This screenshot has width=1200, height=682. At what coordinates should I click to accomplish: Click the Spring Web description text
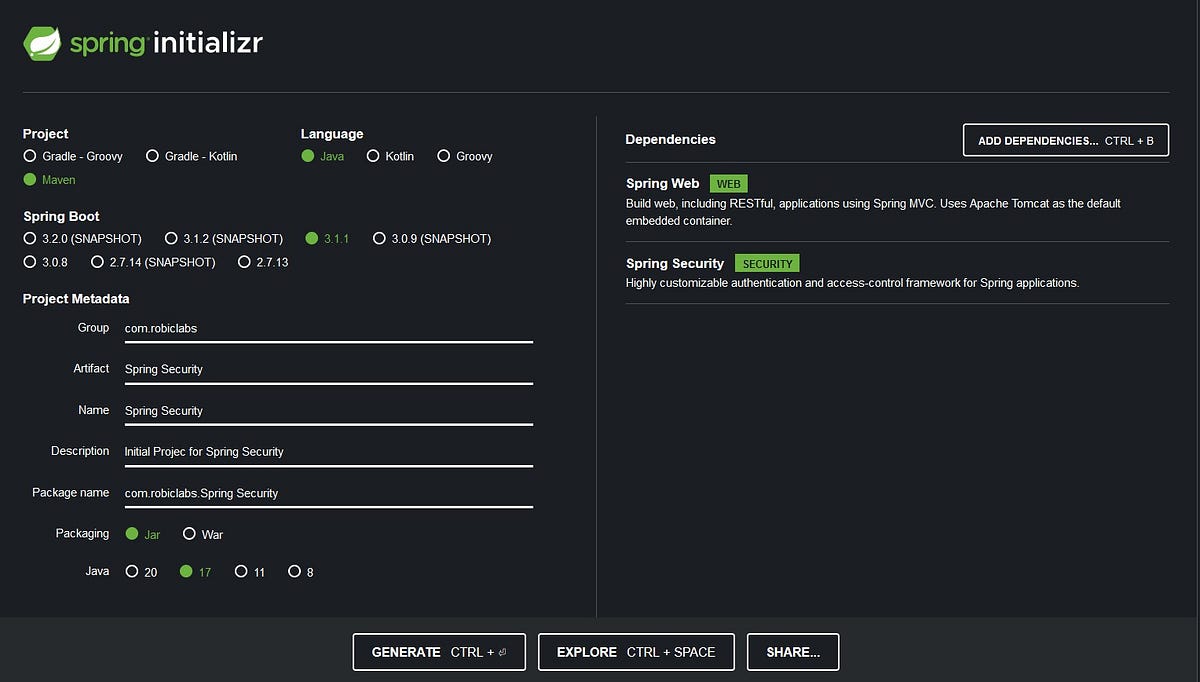pos(874,212)
